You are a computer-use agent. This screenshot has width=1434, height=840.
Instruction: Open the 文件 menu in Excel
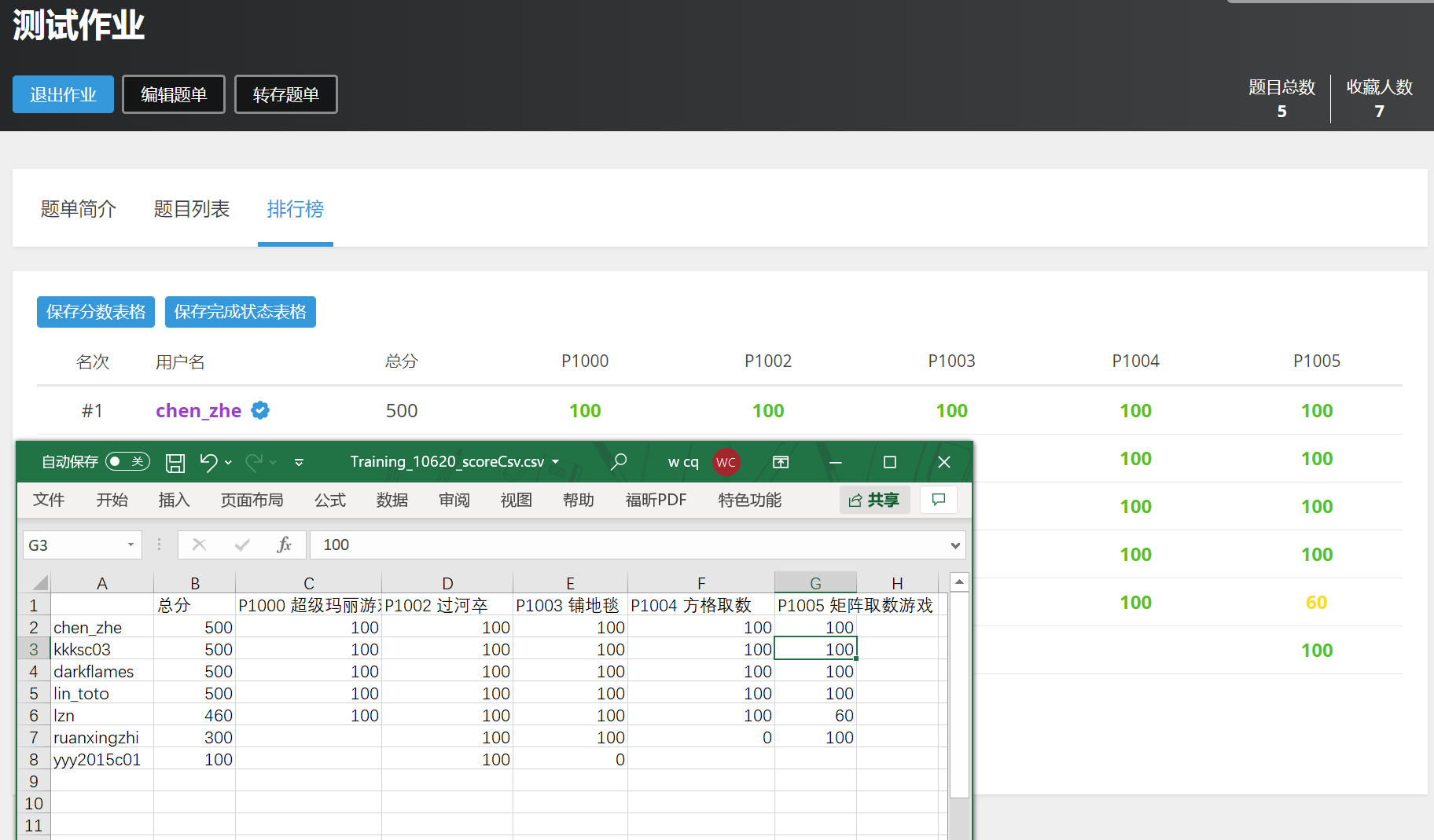49,500
